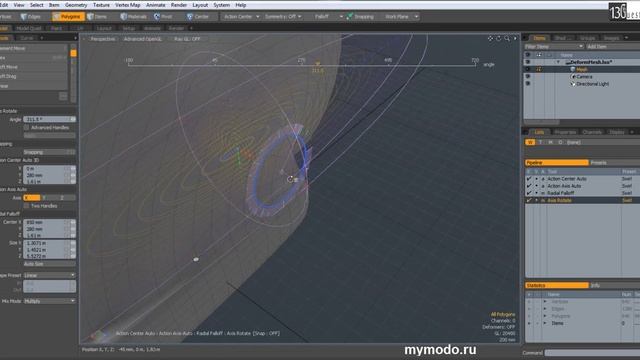This screenshot has height=360, width=640.
Task: Click the Auto Size button
Action: tap(49, 264)
